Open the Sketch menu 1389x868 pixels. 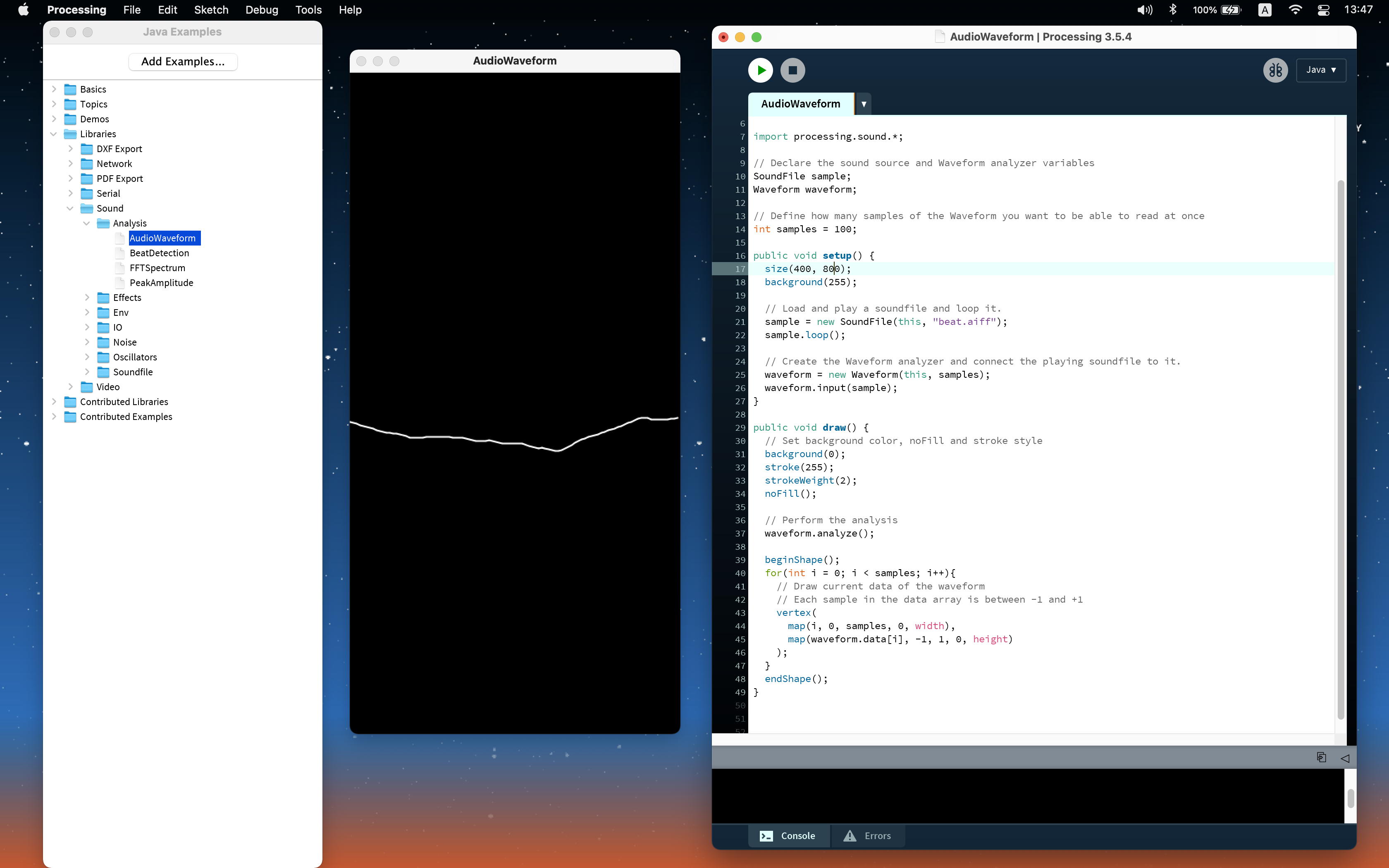[211, 10]
